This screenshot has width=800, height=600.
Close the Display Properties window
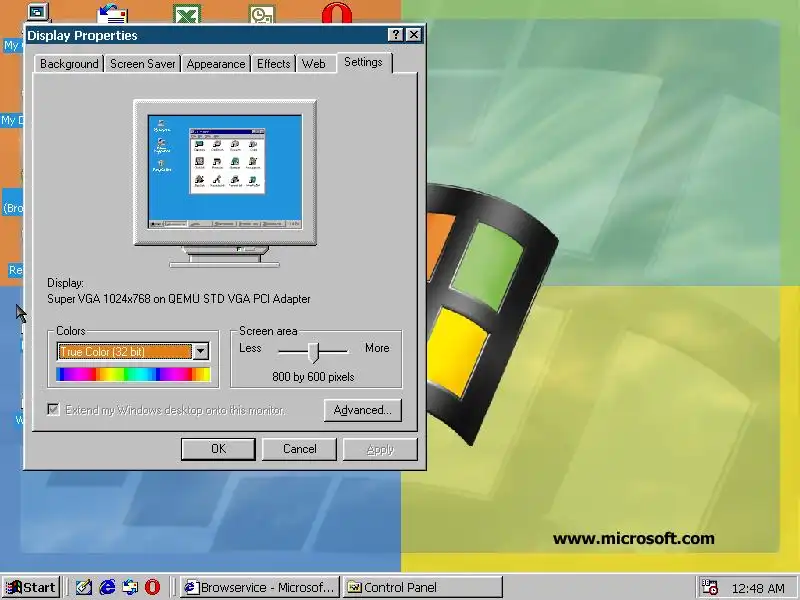tap(414, 35)
